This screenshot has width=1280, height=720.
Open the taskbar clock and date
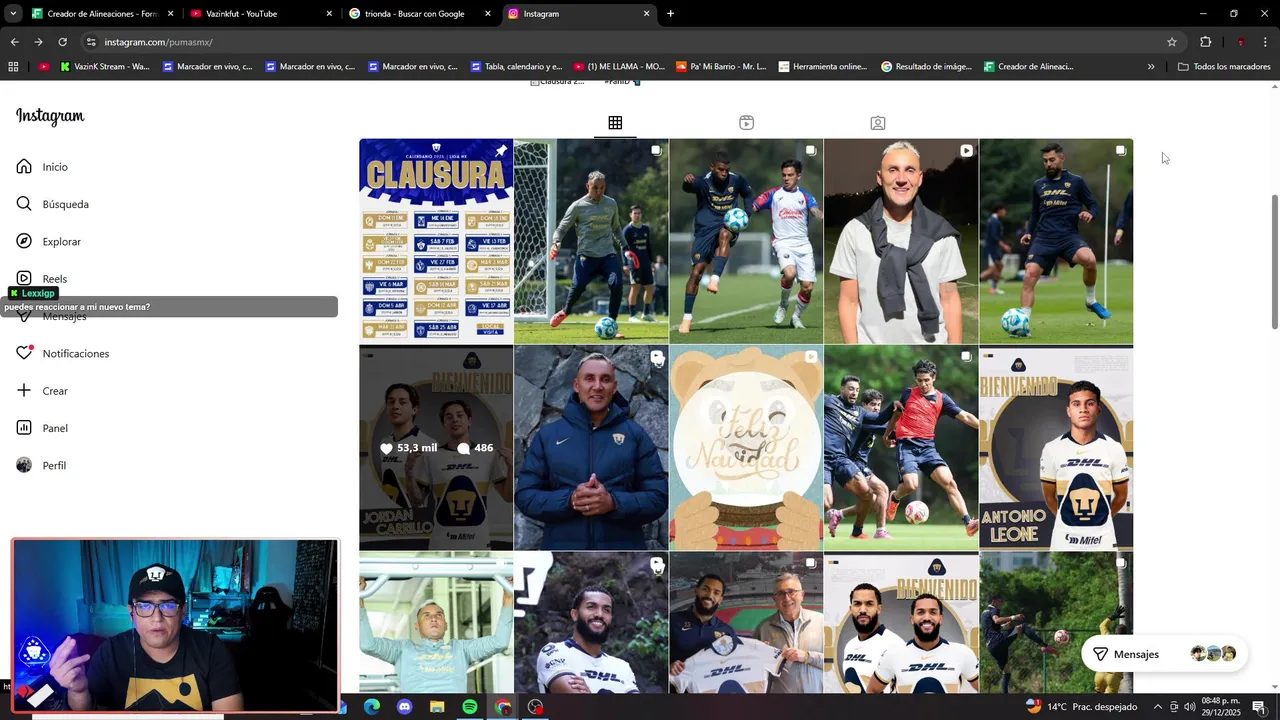pos(1220,707)
